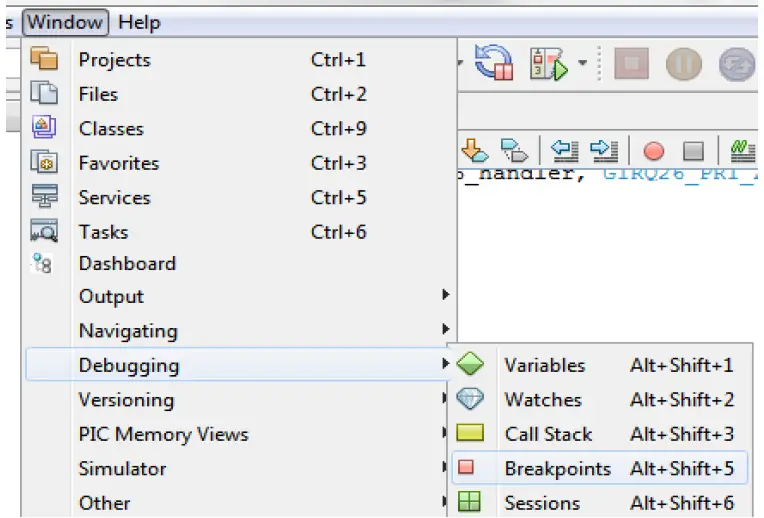Click the pause debugger button

pyautogui.click(x=685, y=66)
